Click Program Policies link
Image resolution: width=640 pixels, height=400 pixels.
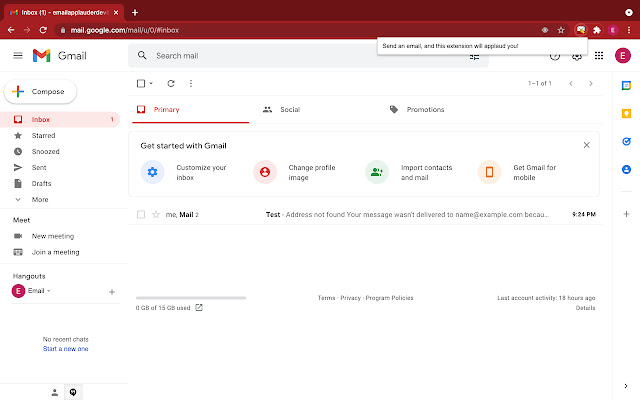[389, 298]
